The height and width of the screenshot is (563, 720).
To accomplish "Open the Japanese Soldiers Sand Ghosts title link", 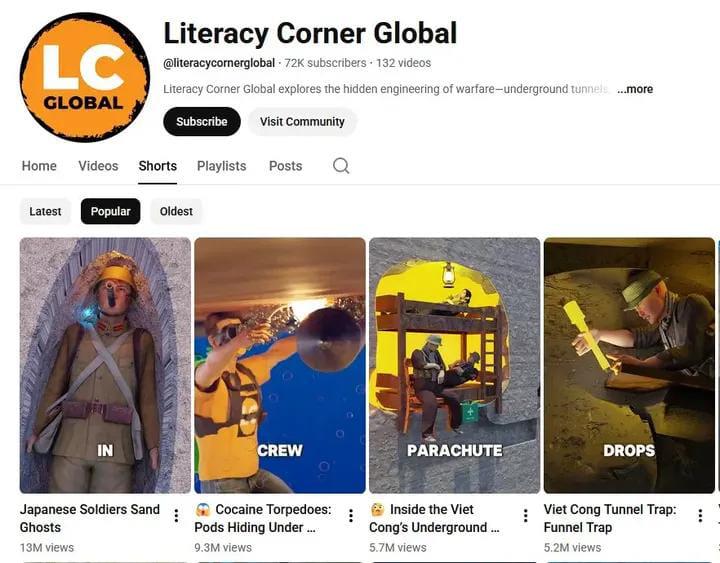I will pos(90,518).
